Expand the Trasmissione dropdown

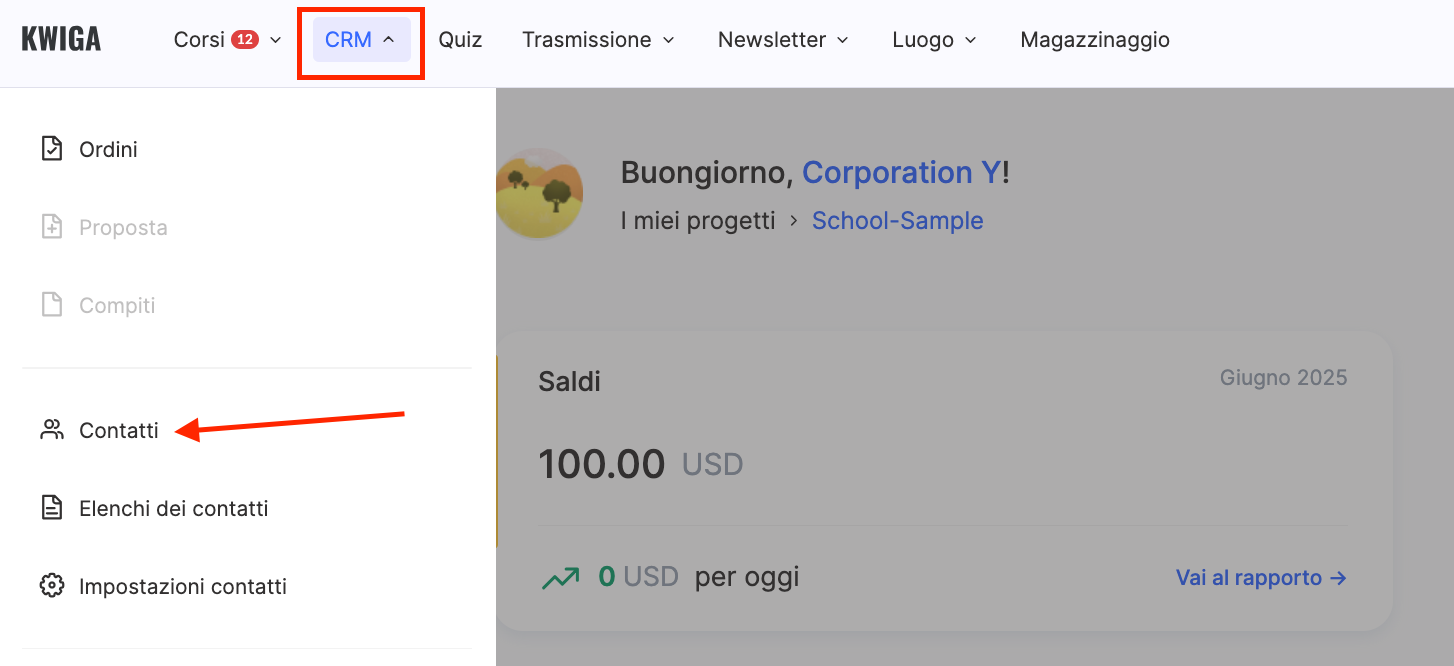click(598, 40)
